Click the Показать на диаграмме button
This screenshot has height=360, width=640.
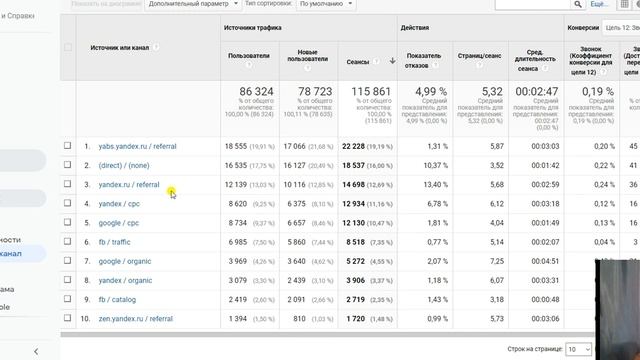coord(106,4)
